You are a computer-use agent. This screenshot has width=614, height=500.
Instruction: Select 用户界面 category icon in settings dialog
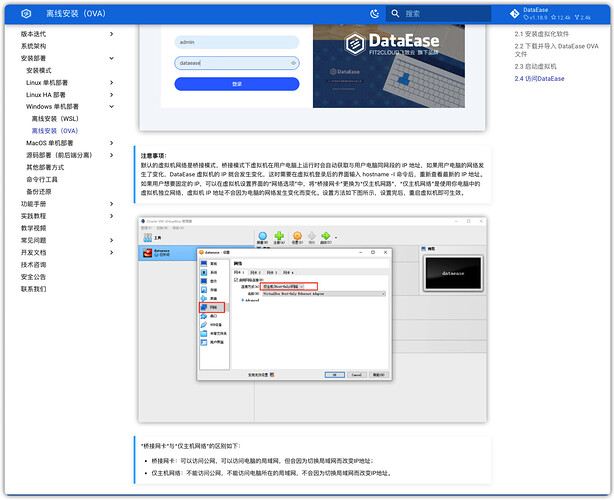[x=204, y=342]
